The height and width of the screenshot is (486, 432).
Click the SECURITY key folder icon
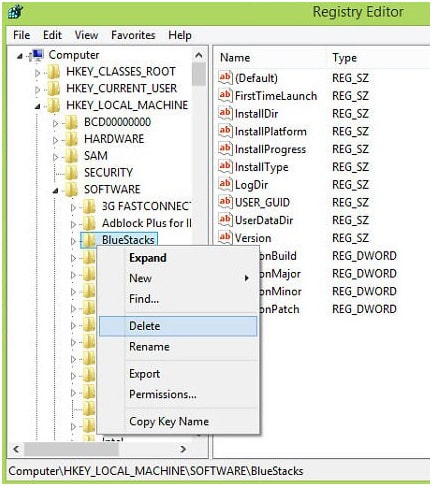click(71, 173)
